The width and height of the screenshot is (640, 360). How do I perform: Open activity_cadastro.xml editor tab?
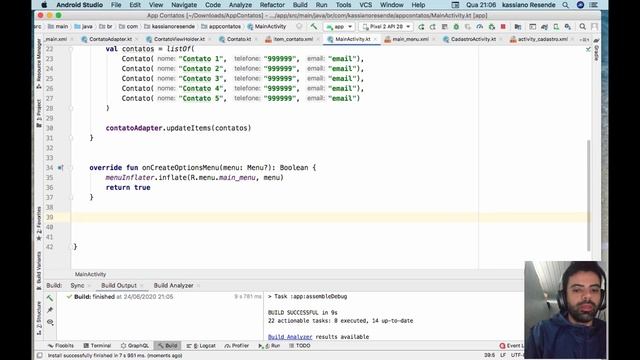click(542, 39)
